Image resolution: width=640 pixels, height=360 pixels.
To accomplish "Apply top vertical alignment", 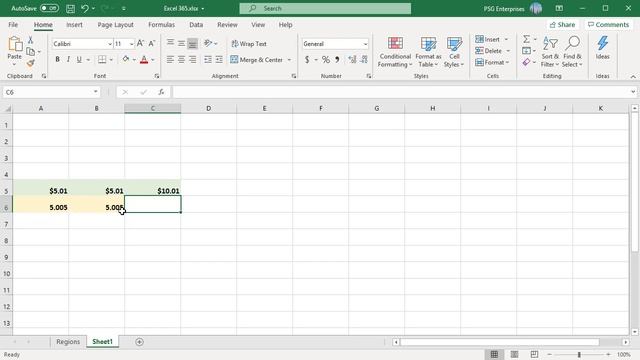I will (170, 43).
